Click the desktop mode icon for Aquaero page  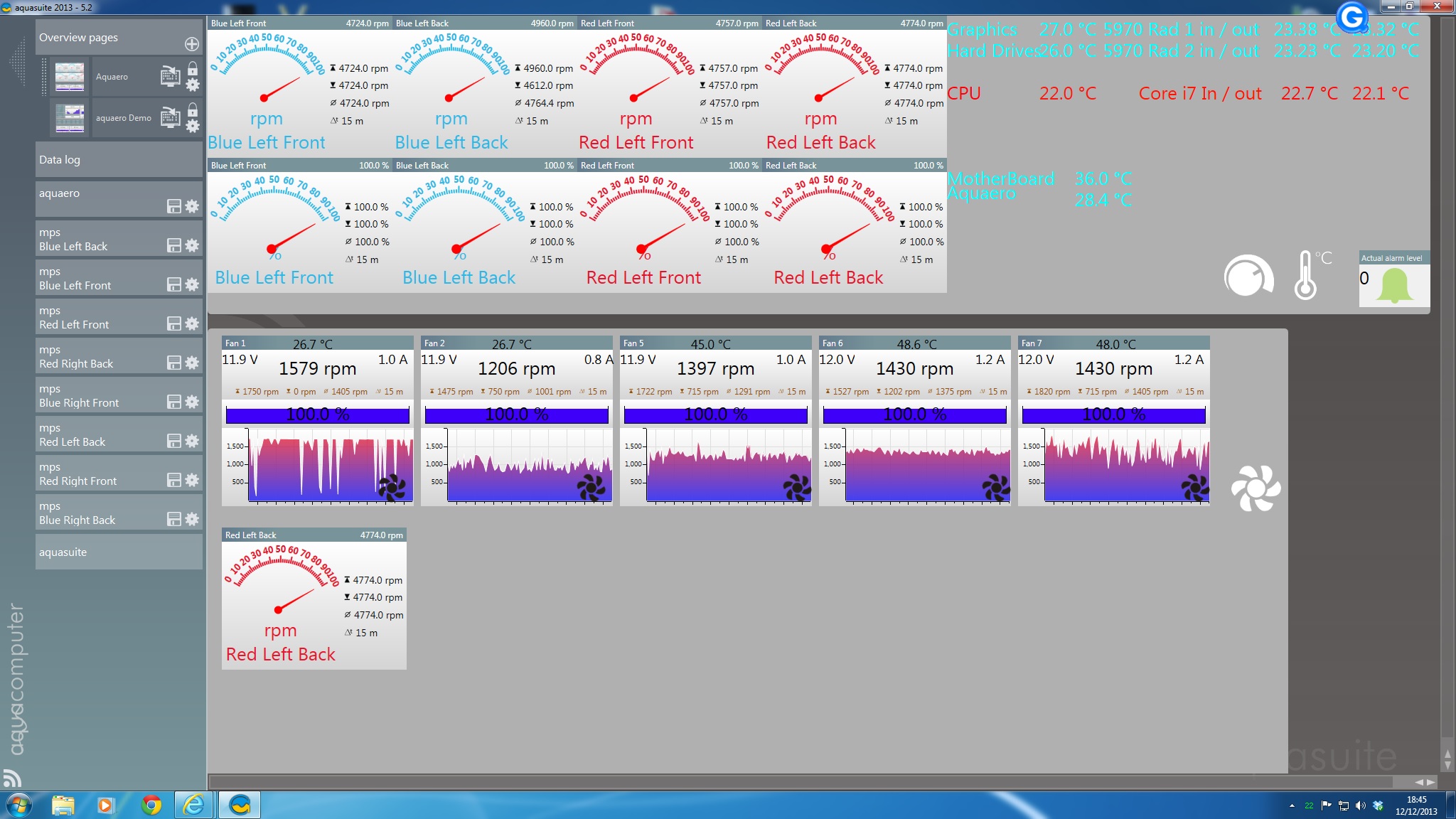(170, 75)
